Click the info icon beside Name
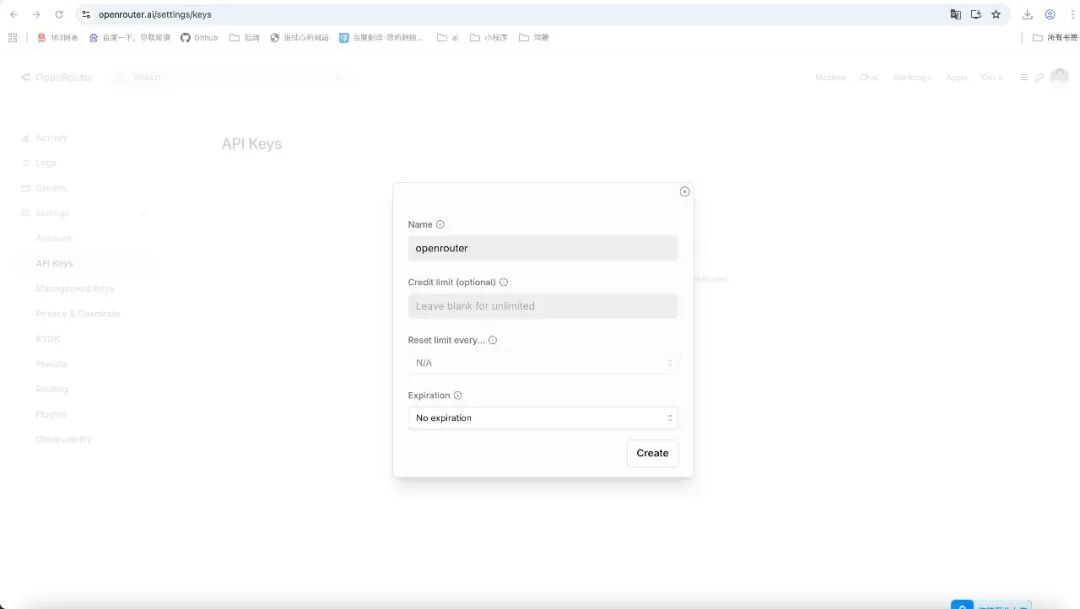 click(x=440, y=225)
